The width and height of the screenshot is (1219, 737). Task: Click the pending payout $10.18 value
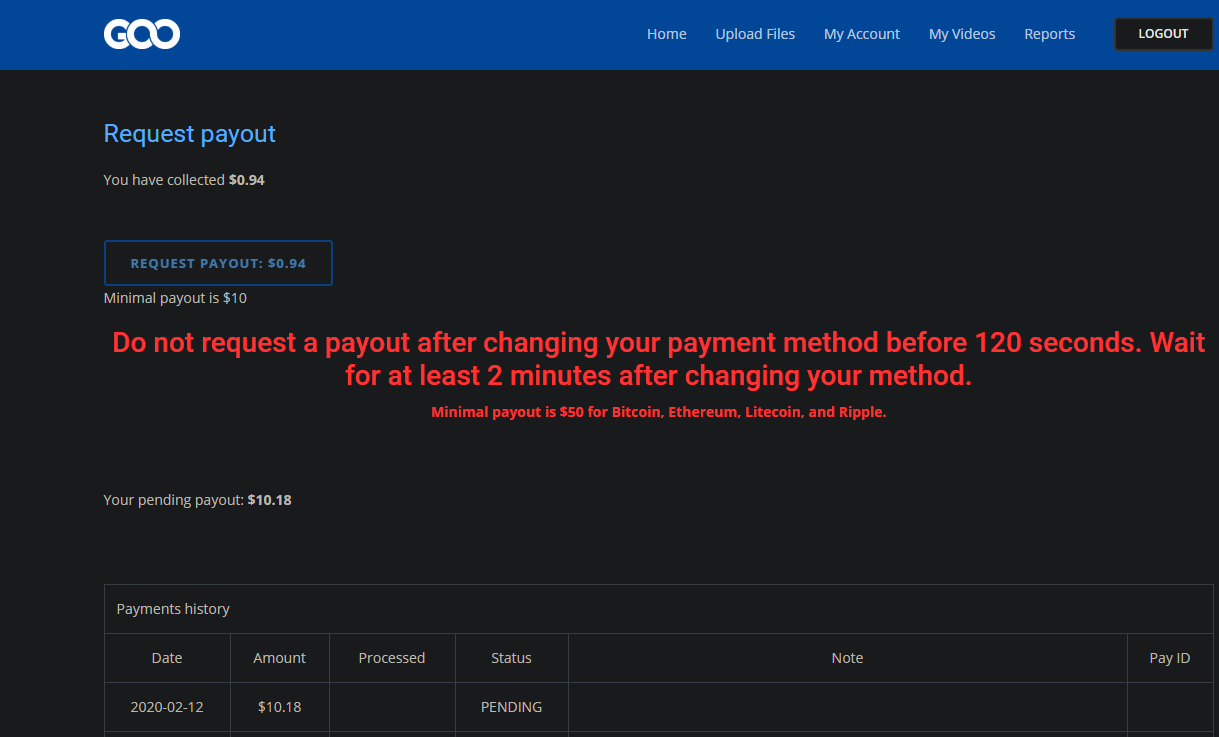point(269,500)
